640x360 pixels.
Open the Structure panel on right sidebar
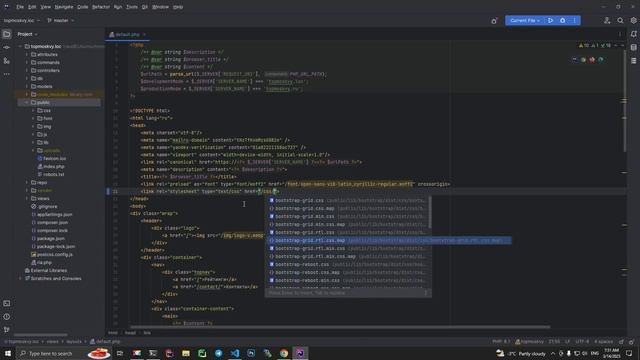click(633, 61)
